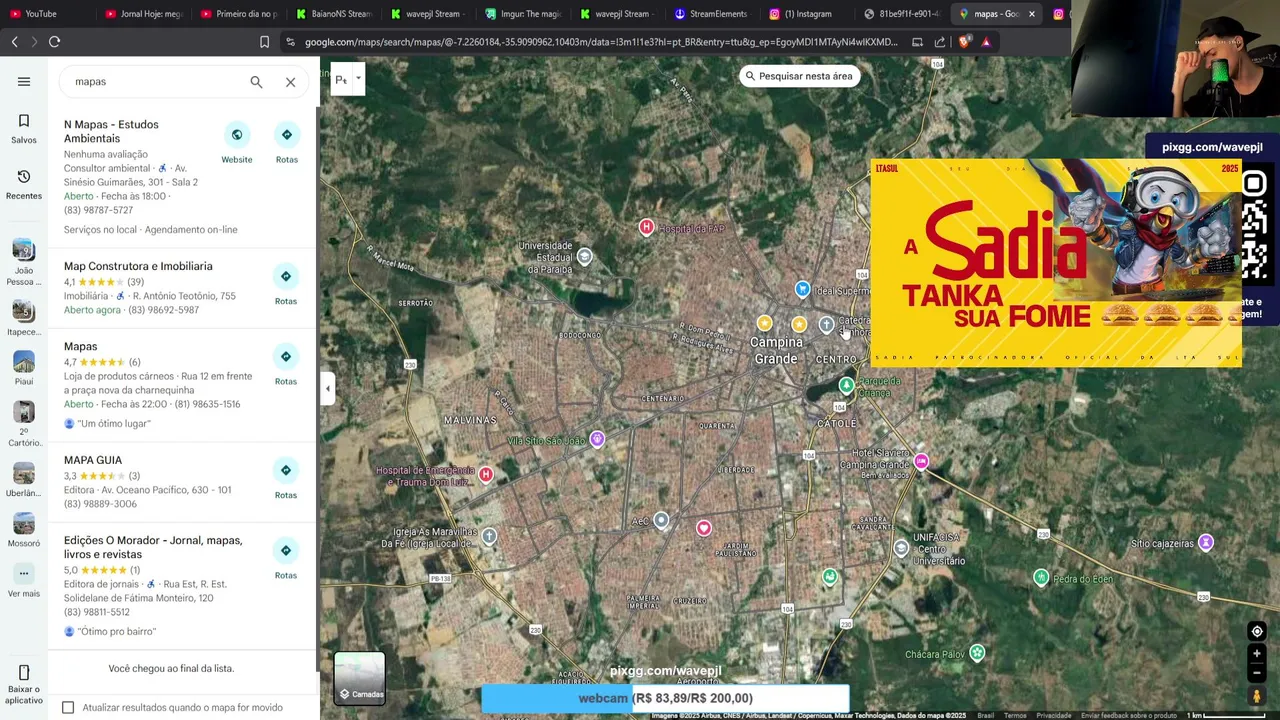Open result 'N Mapas - Estudos Ambientais'

(x=111, y=131)
